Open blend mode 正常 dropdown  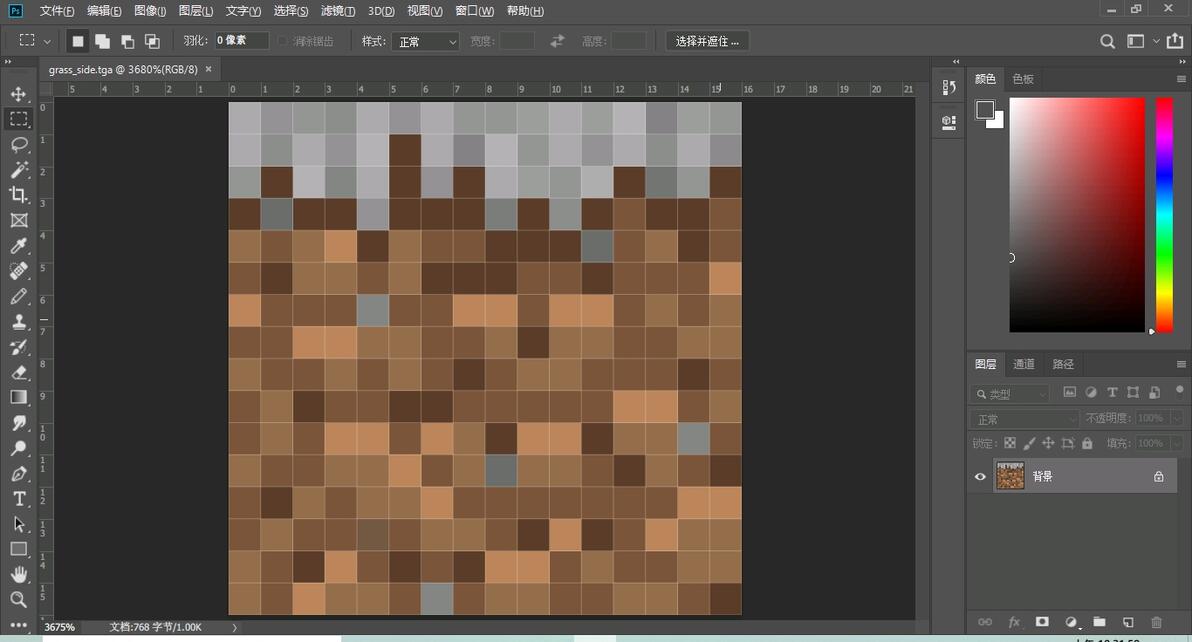1024,419
